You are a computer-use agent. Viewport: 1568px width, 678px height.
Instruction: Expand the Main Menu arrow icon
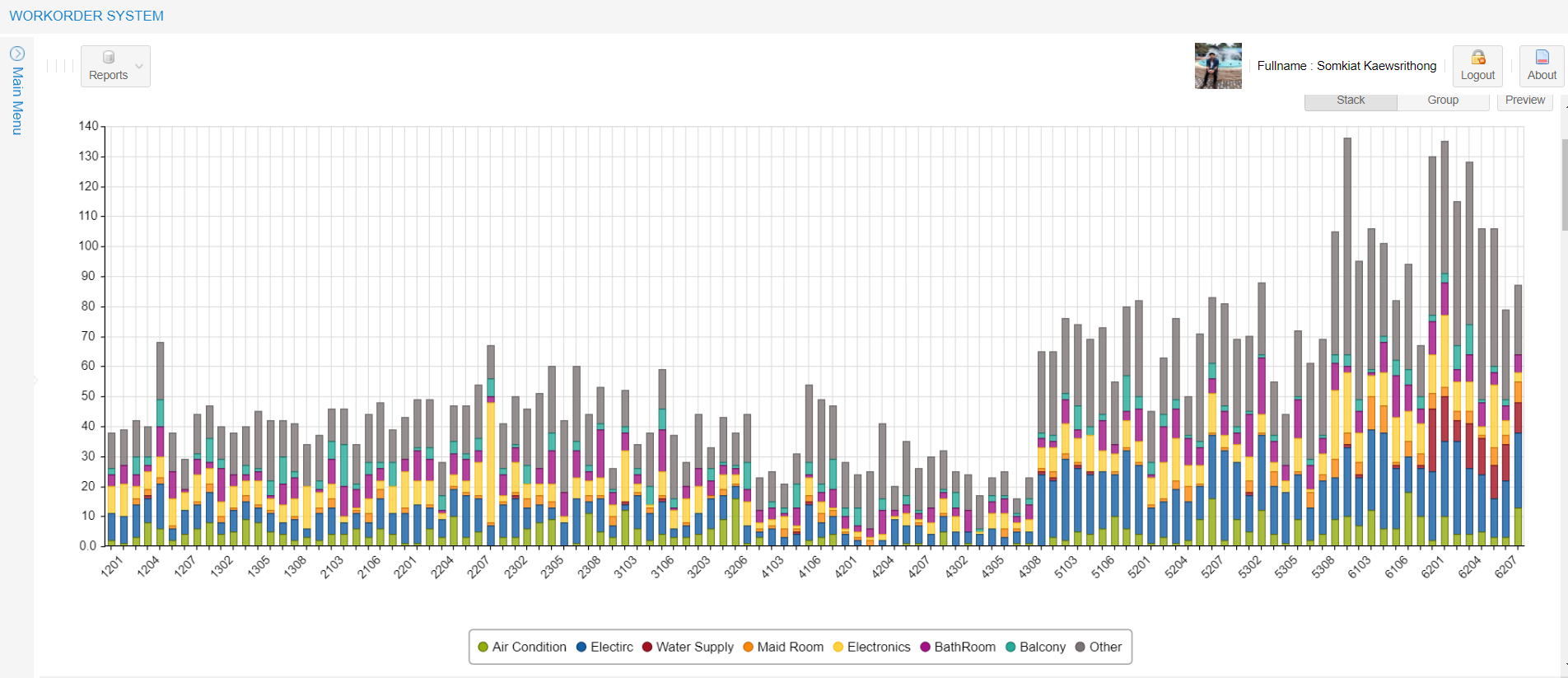coord(16,54)
